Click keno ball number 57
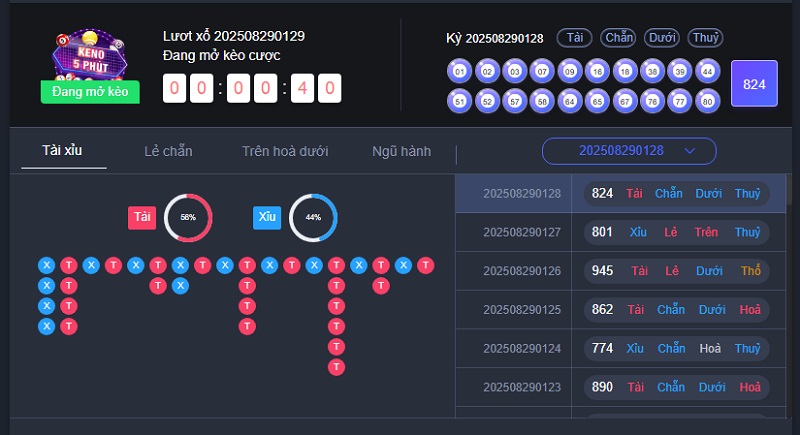This screenshot has height=435, width=800. (x=515, y=101)
